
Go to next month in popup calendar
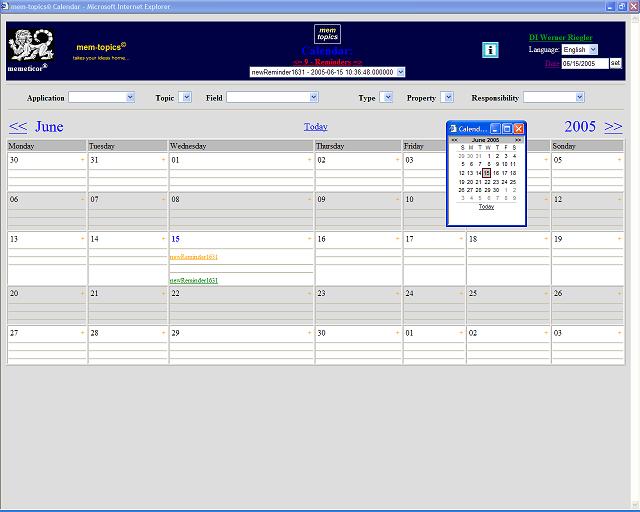518,140
